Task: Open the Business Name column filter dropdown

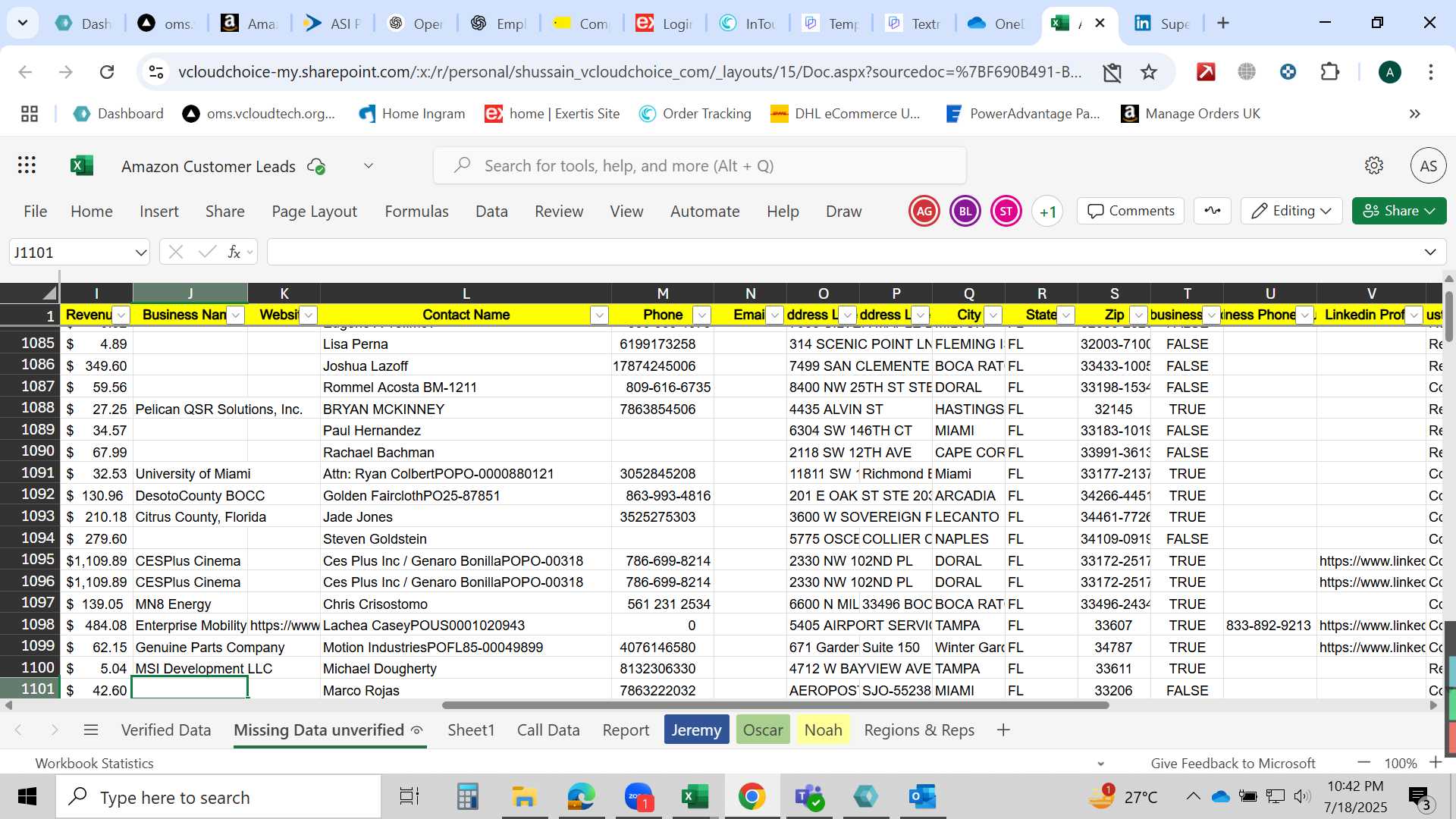Action: [237, 315]
